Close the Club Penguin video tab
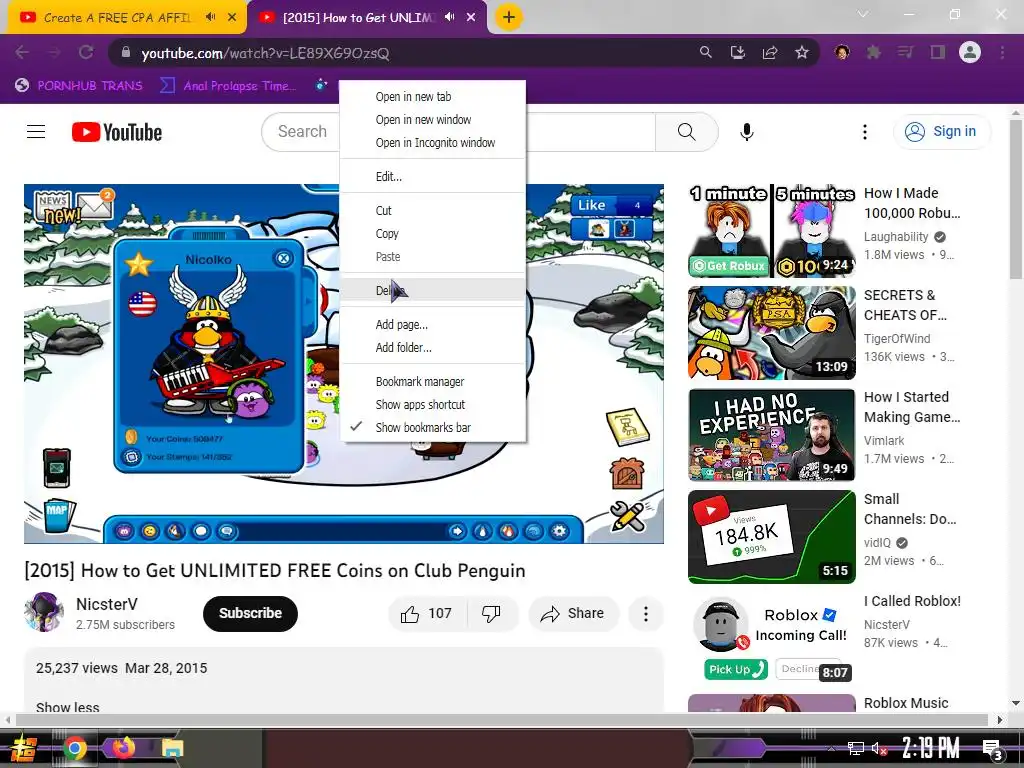1024x768 pixels. (471, 18)
